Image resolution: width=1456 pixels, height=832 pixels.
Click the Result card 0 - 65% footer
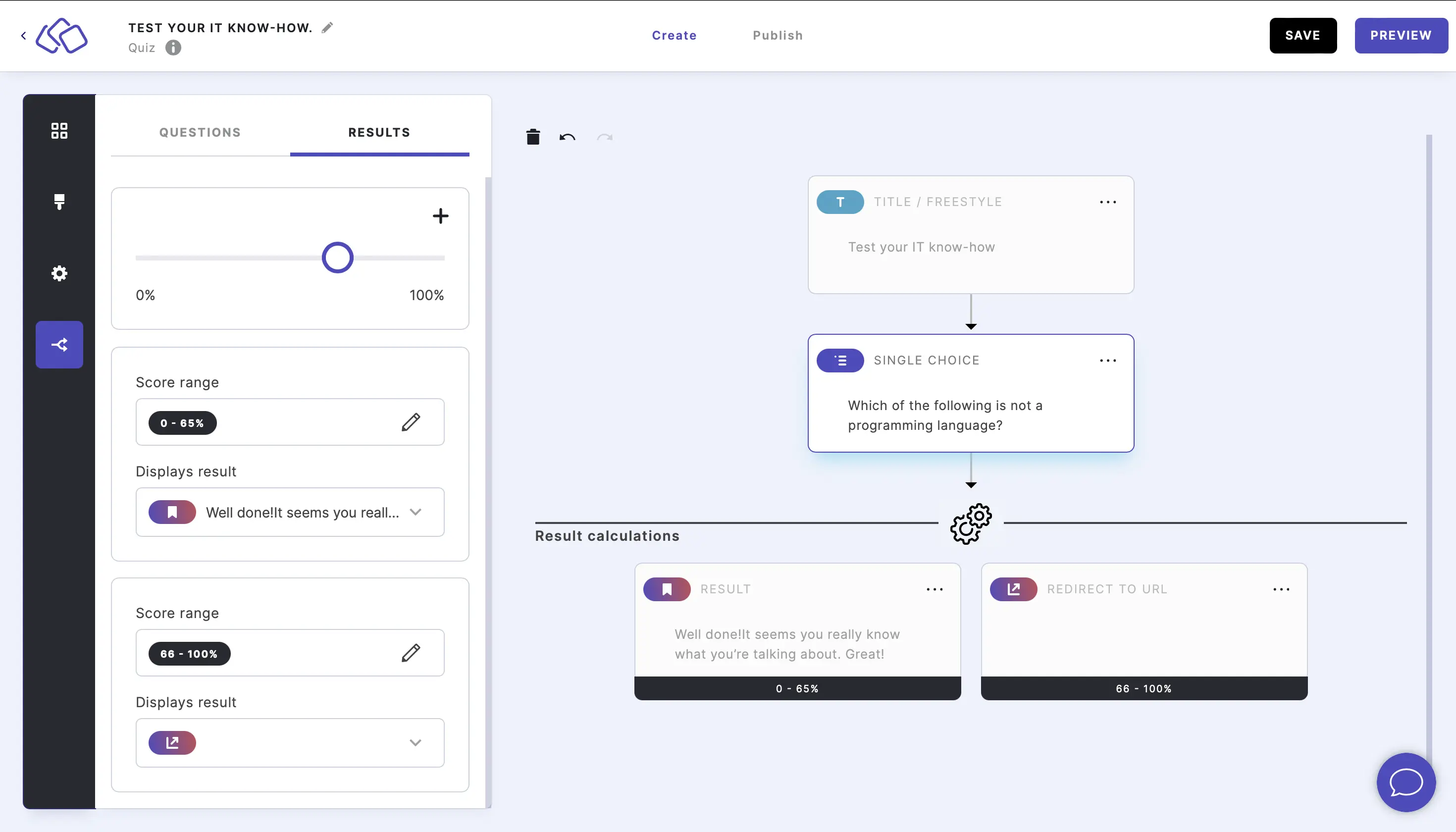click(797, 688)
